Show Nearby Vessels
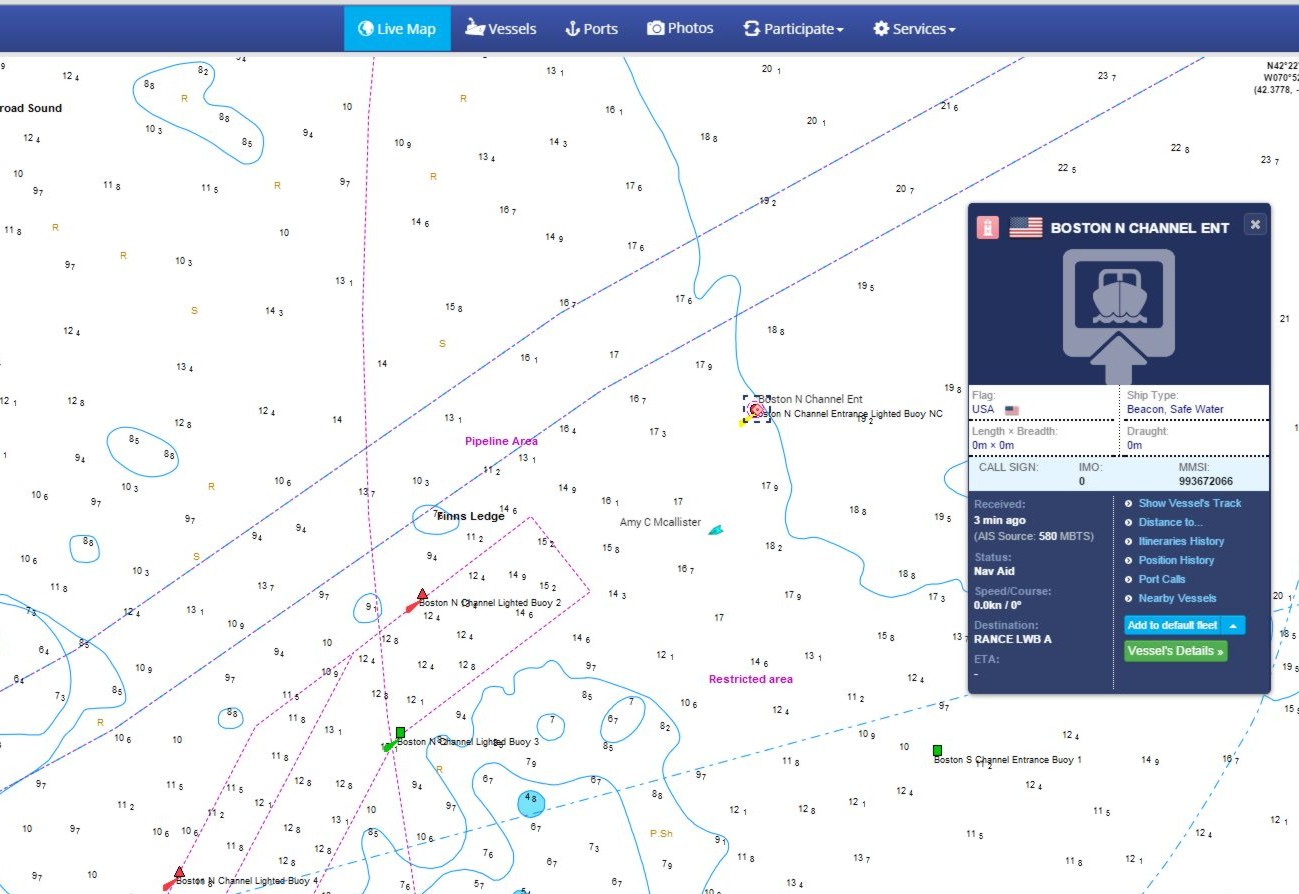The image size is (1299, 894). click(x=1177, y=598)
